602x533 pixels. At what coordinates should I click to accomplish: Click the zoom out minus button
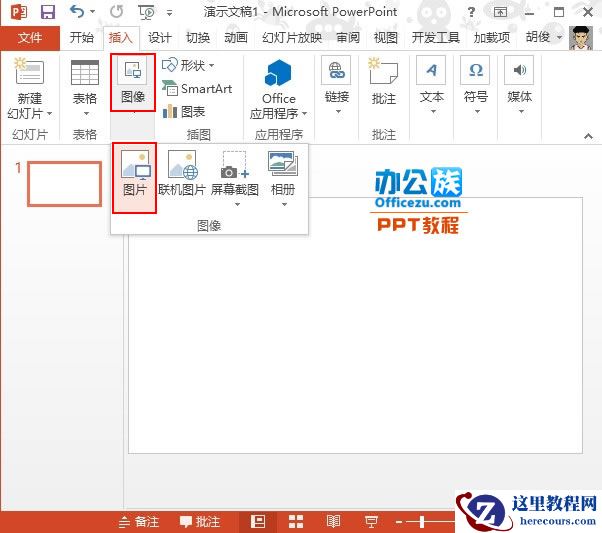(x=399, y=522)
